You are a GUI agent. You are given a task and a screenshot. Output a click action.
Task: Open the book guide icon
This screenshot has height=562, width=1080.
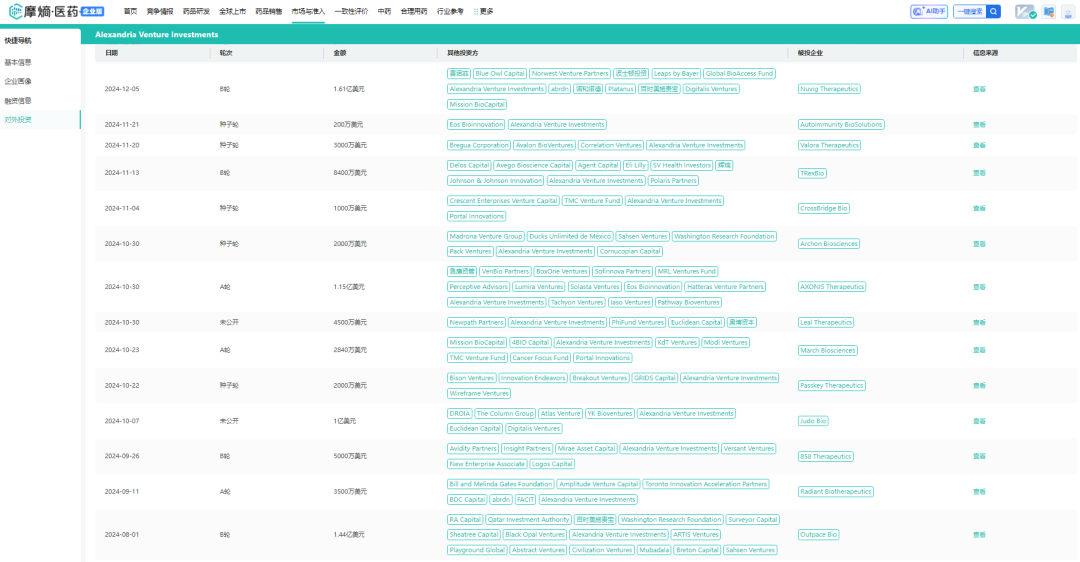(x=1048, y=12)
